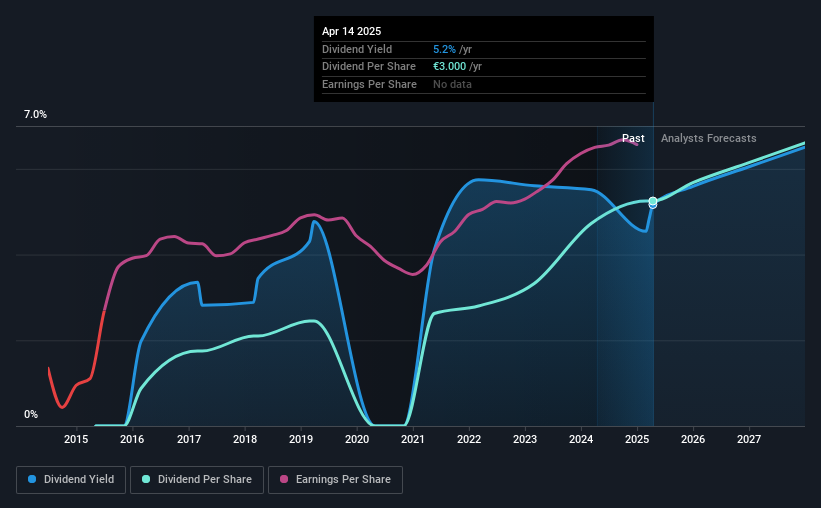This screenshot has width=821, height=508.
Task: Click the teal data point marker at Apr 2025
Action: pyautogui.click(x=653, y=201)
